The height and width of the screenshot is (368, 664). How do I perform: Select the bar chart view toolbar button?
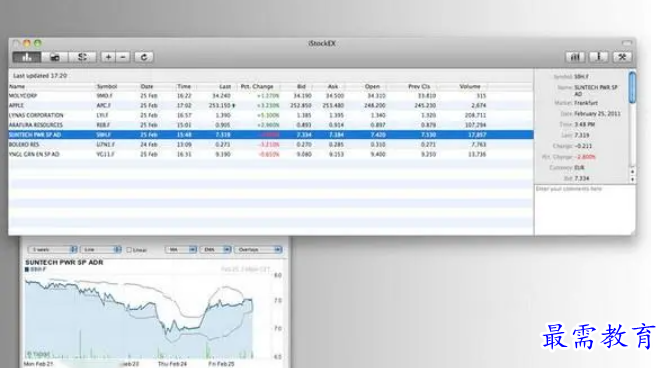tap(27, 57)
